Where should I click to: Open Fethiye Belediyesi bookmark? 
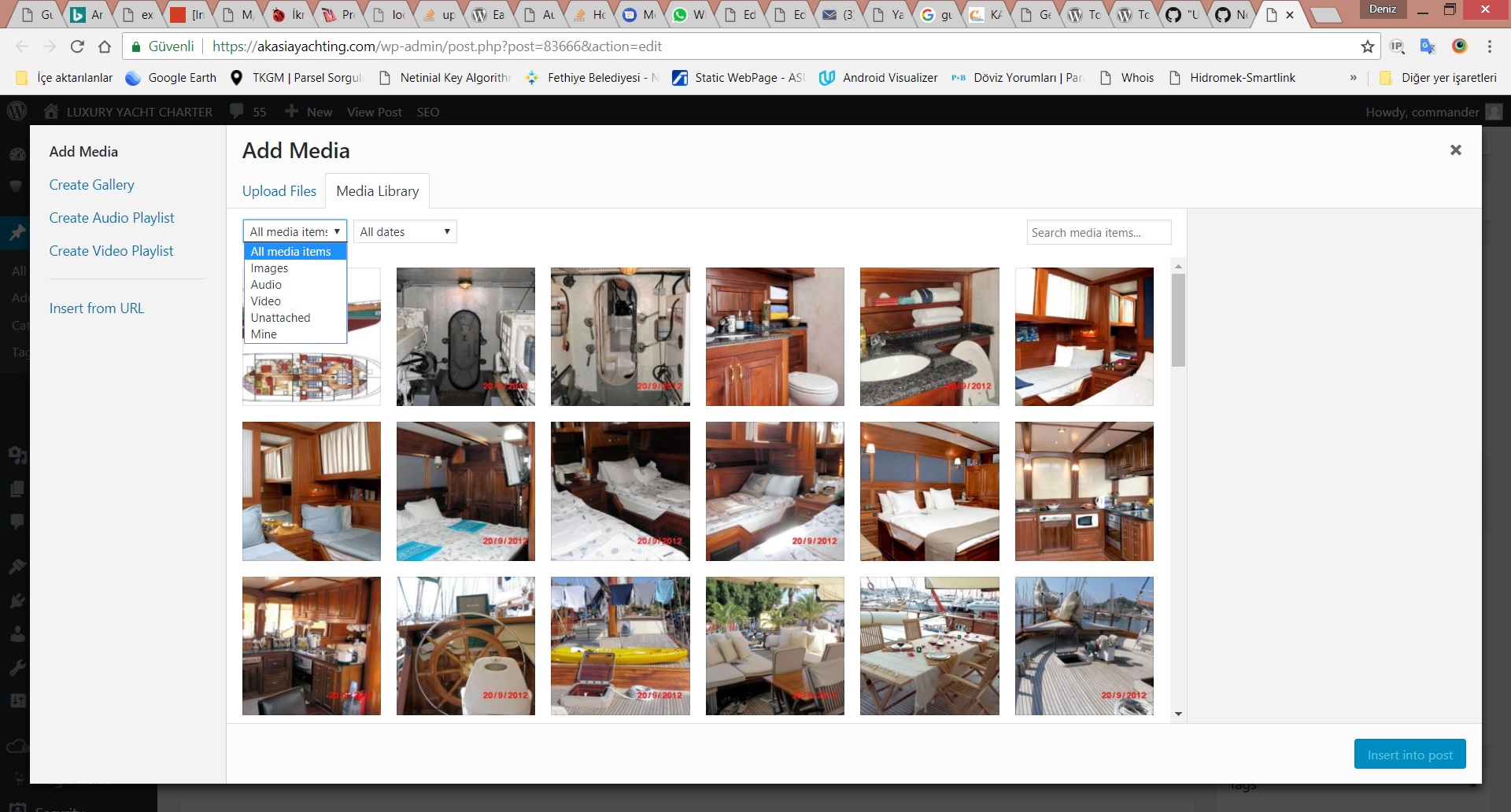pyautogui.click(x=592, y=78)
